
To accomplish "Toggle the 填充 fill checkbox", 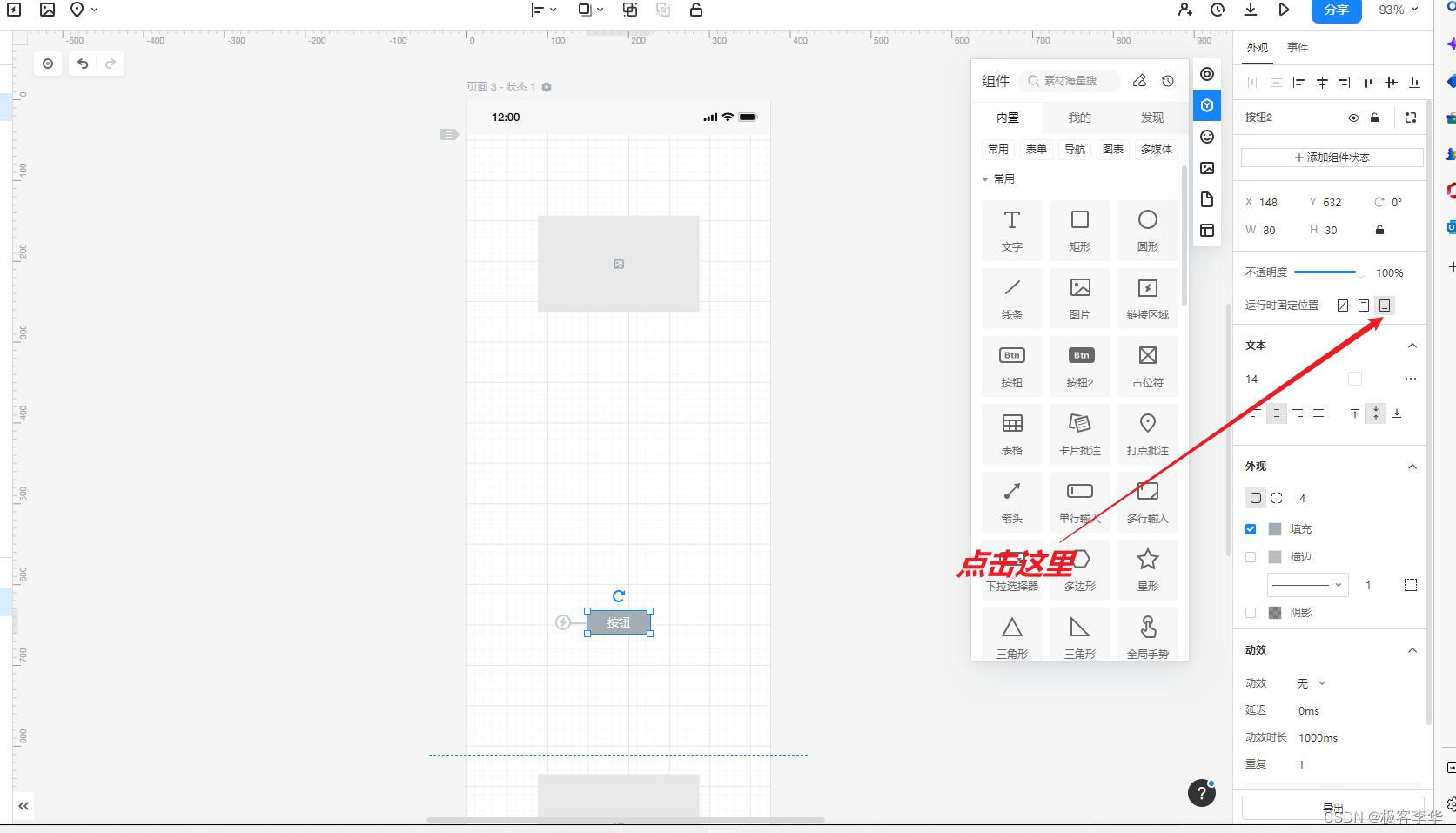I will click(x=1251, y=529).
